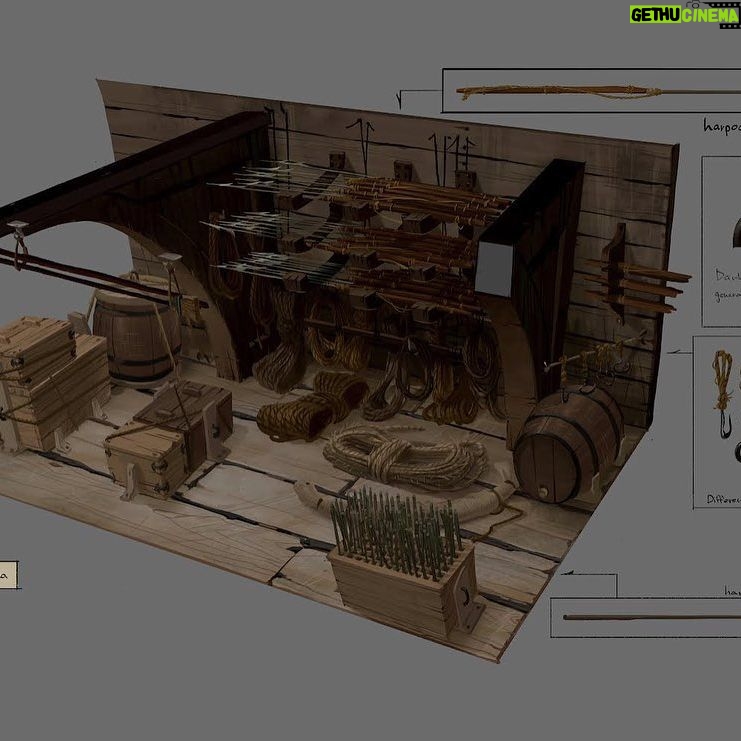Click the grey square placeholder on the beam
Viewport: 741px width, 741px height.
tap(493, 268)
